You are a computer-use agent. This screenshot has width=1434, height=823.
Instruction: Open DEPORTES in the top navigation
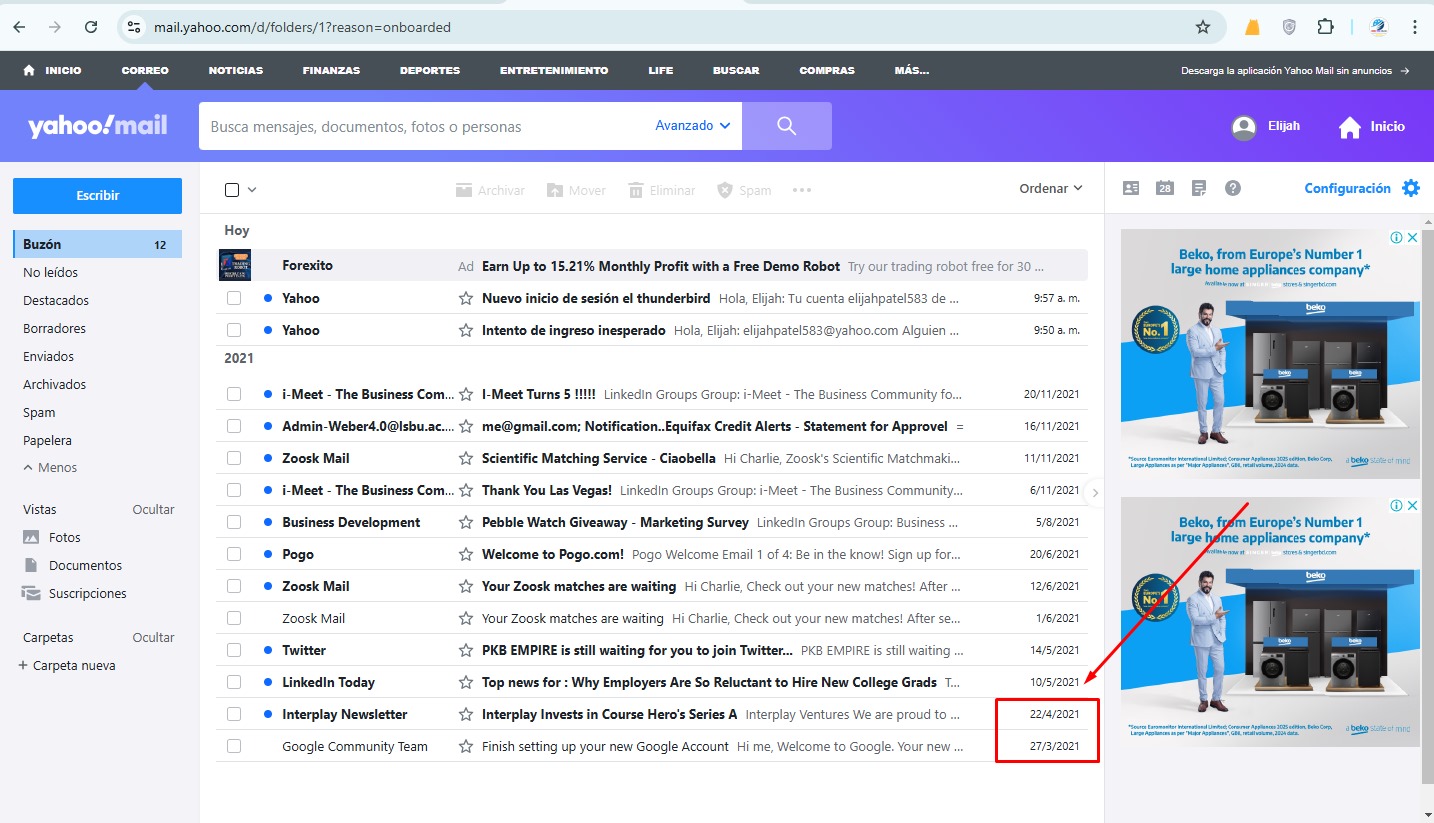coord(430,71)
